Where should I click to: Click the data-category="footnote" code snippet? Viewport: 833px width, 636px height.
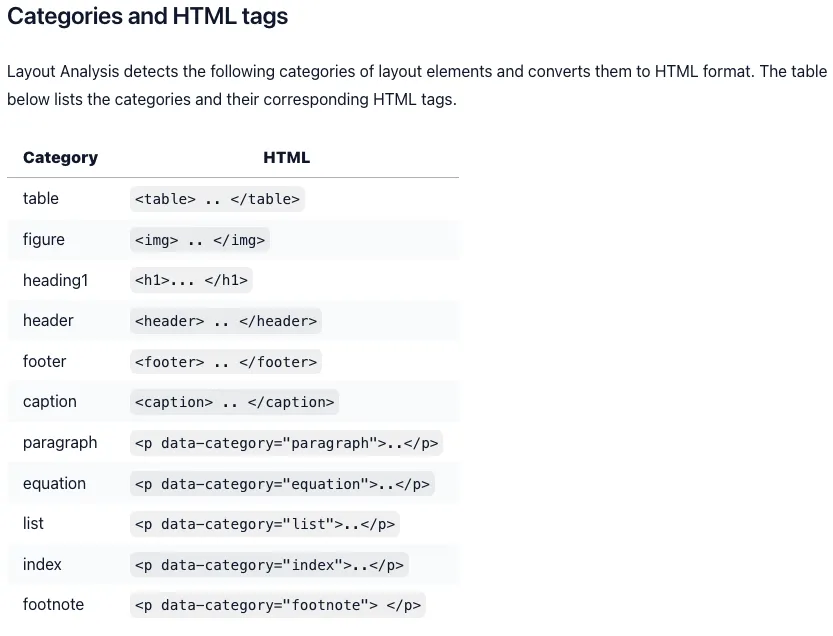(278, 605)
